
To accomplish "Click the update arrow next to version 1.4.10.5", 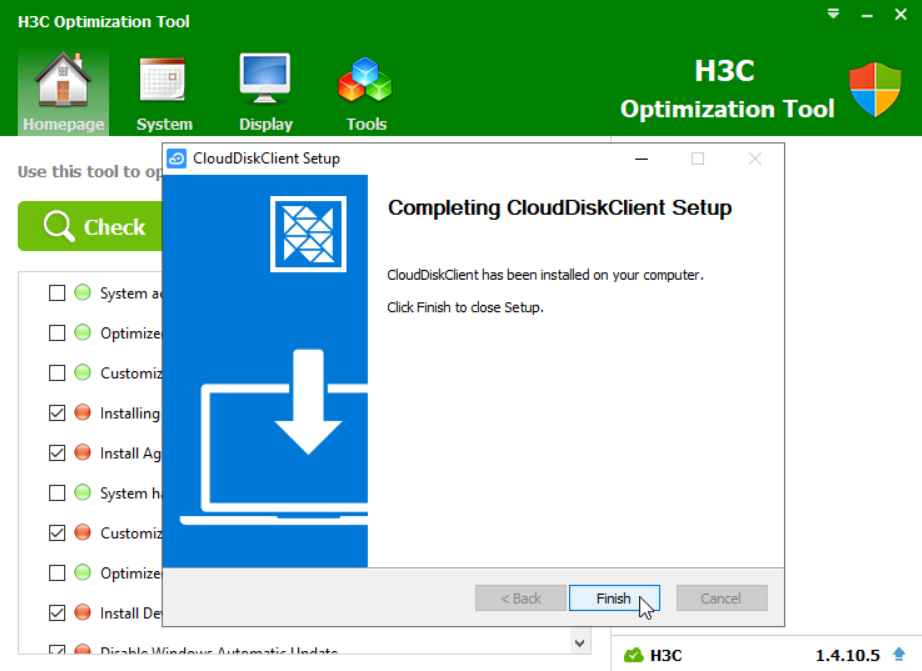I will click(899, 654).
